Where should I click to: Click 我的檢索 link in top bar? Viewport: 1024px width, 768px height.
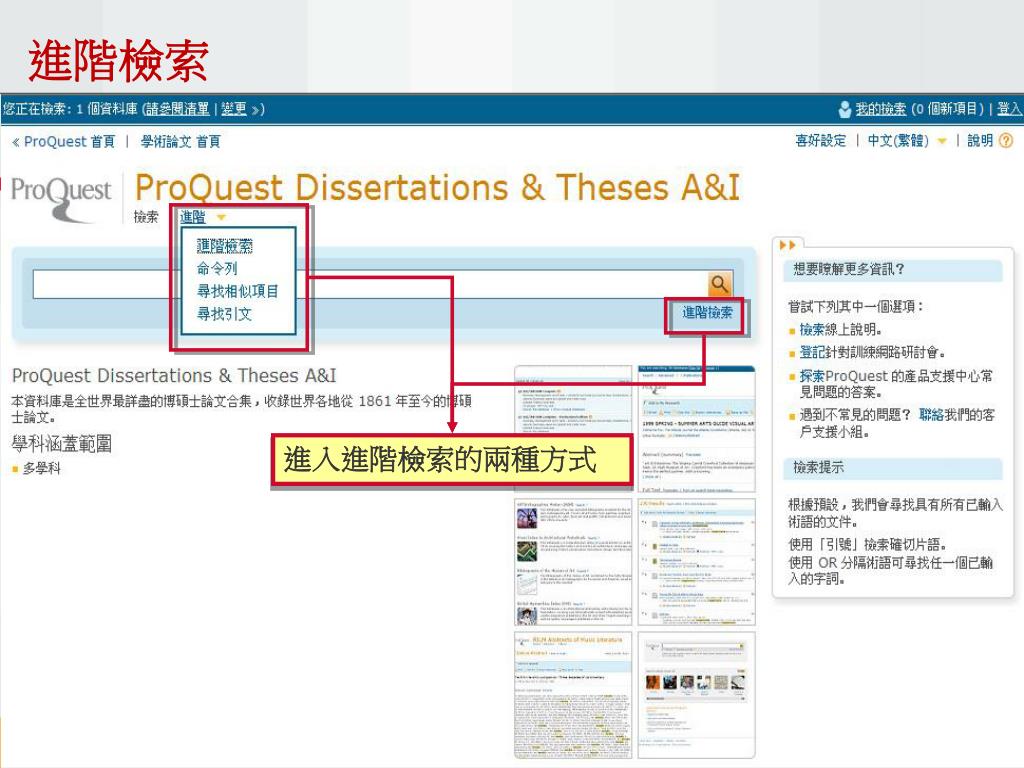pos(880,109)
